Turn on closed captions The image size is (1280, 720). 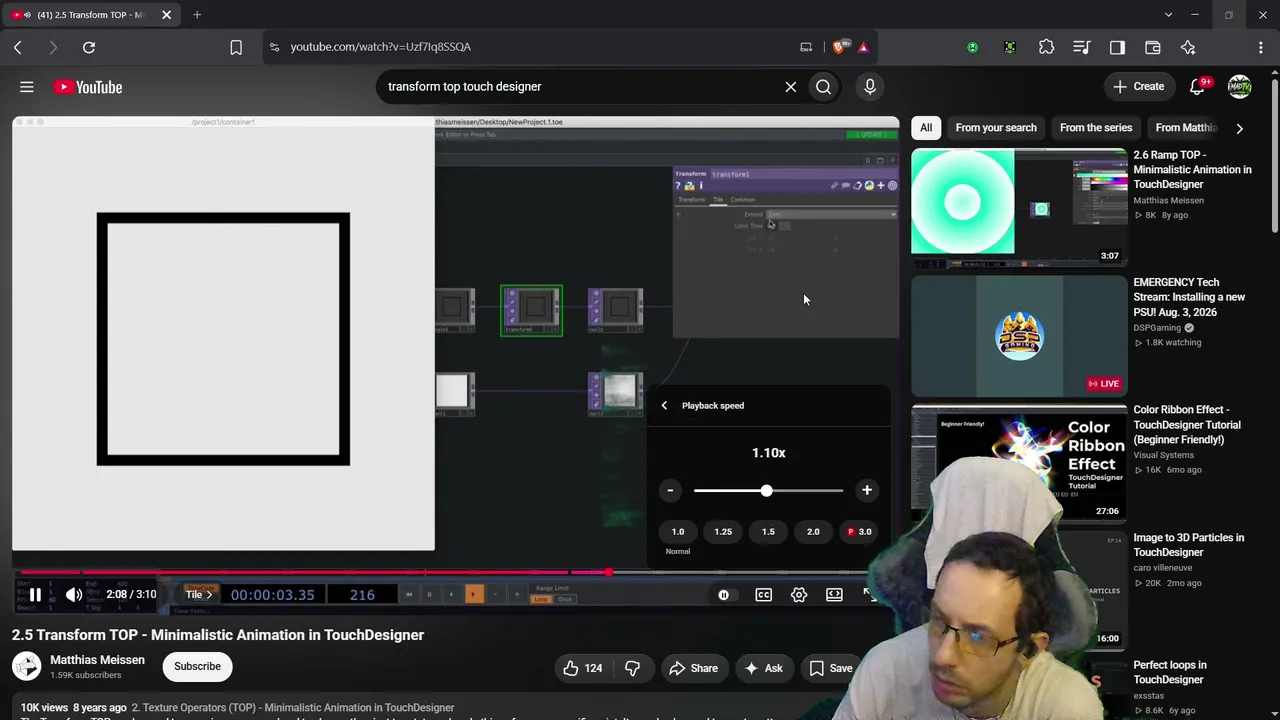point(763,595)
